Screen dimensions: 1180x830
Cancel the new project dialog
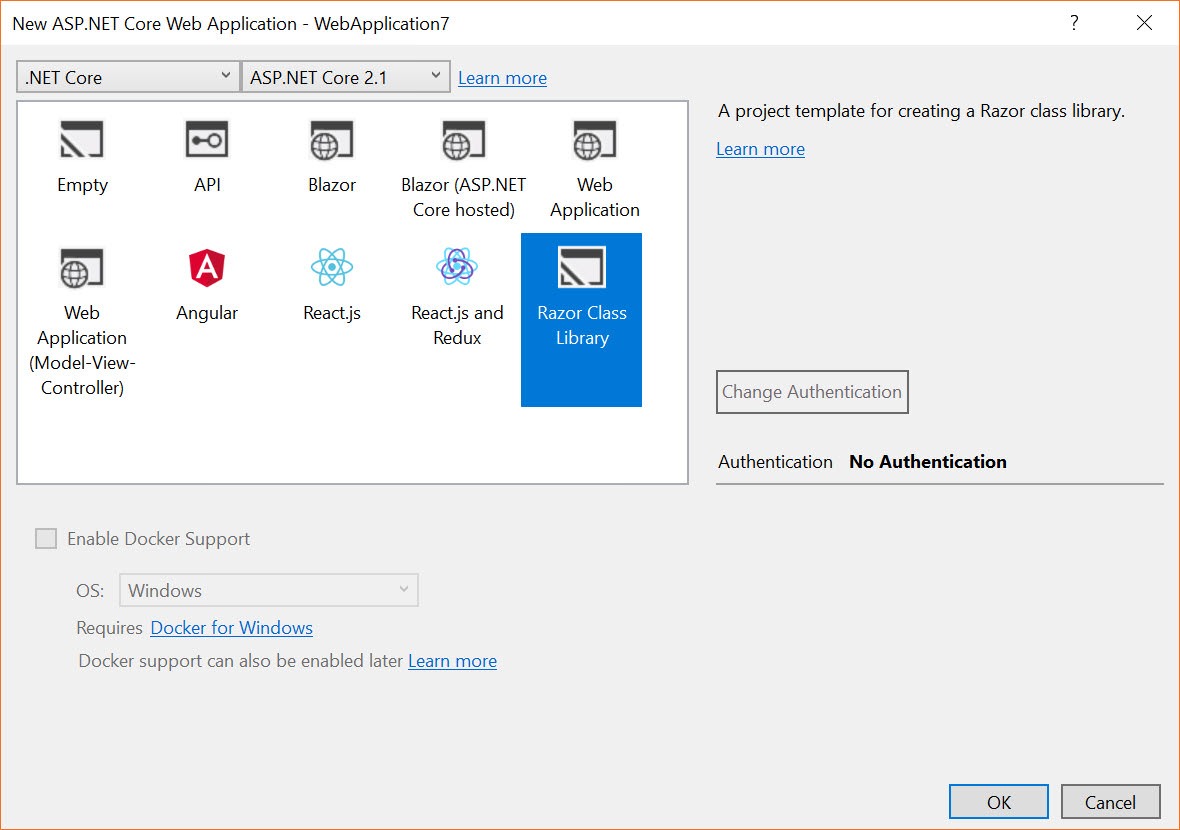(x=1109, y=802)
